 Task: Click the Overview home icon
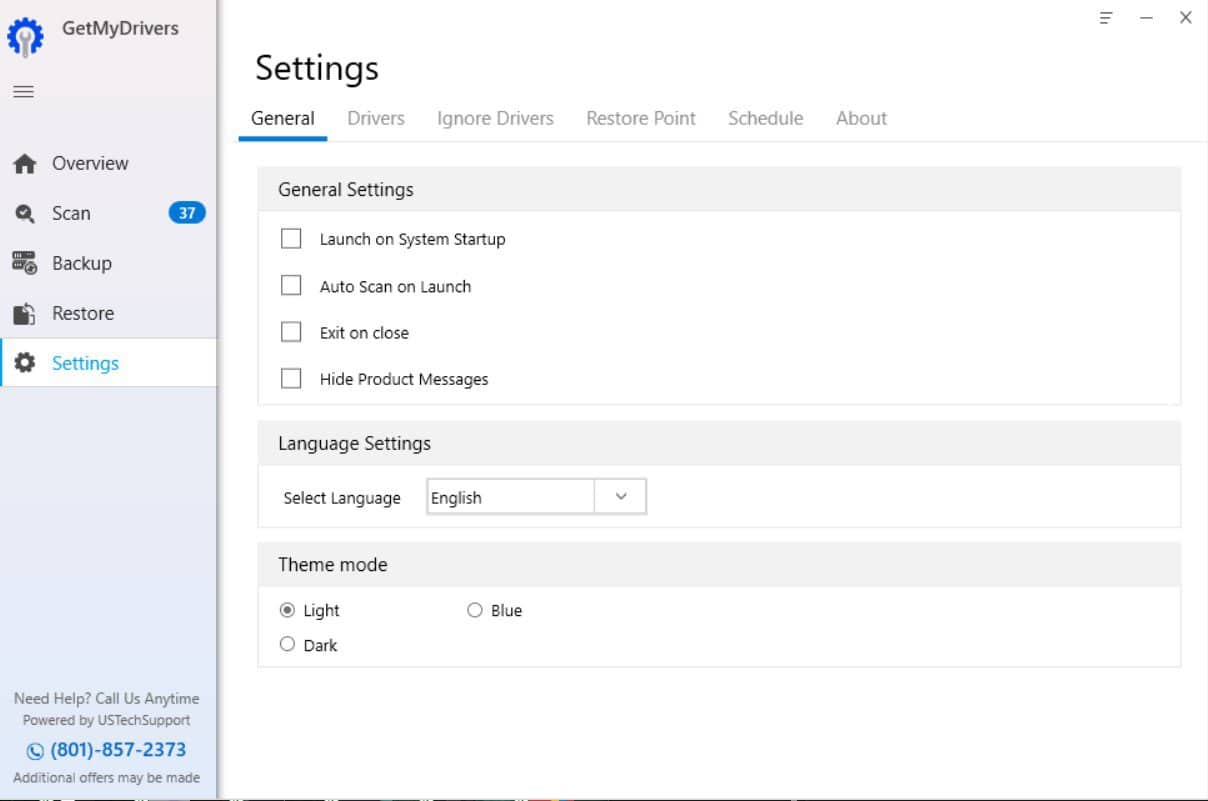(25, 164)
